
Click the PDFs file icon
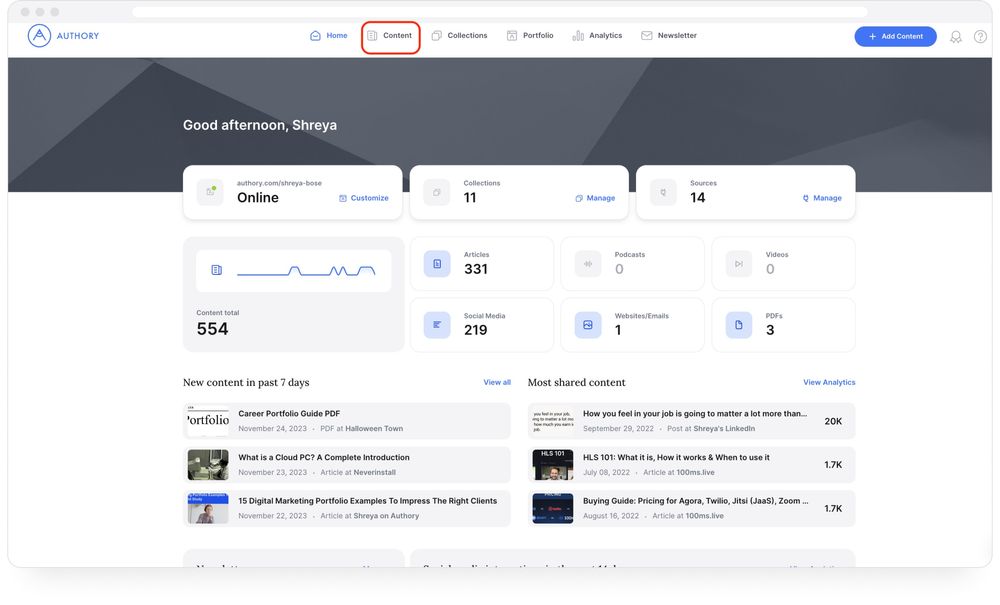tap(739, 325)
